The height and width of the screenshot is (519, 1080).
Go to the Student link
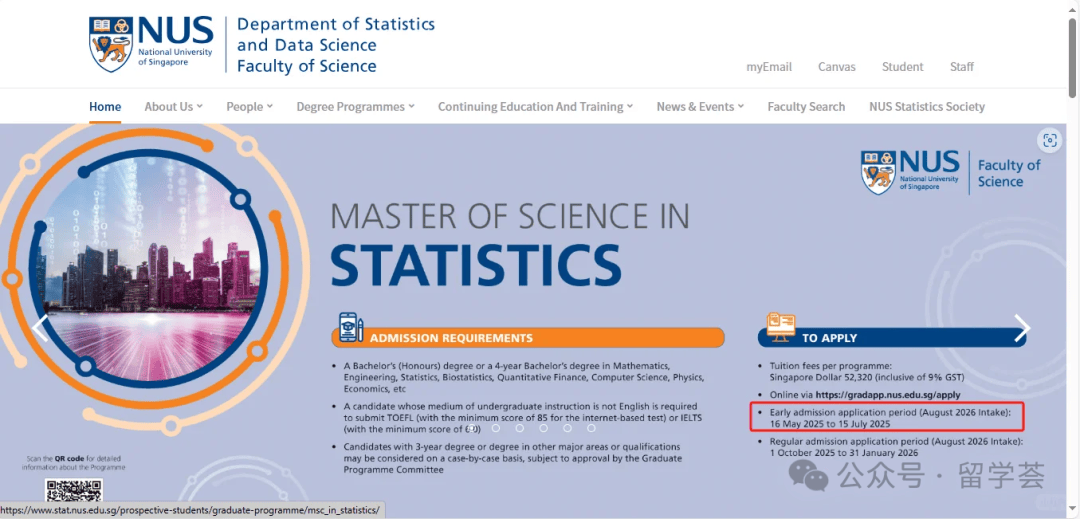click(902, 67)
